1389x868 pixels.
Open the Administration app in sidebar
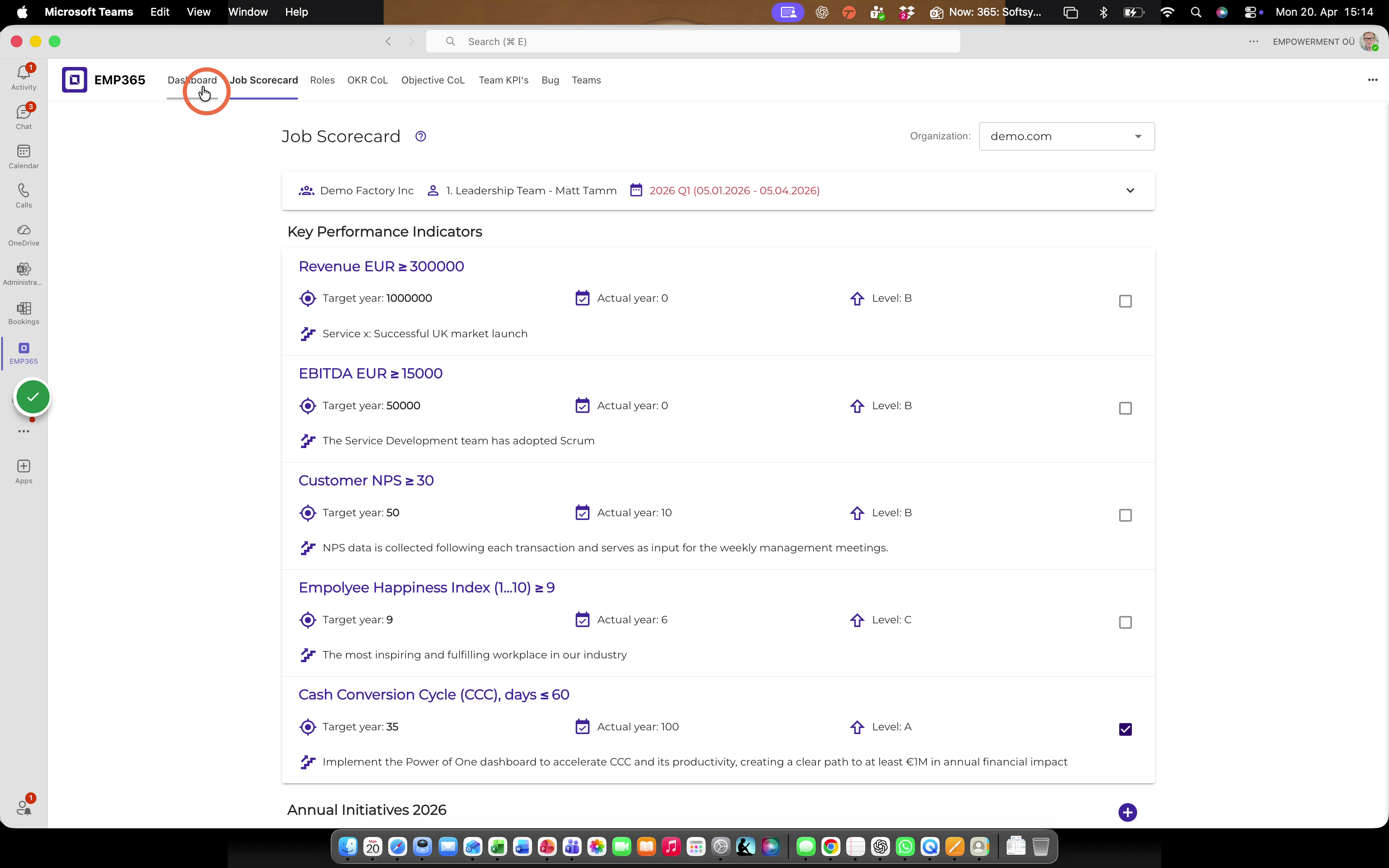[x=24, y=274]
